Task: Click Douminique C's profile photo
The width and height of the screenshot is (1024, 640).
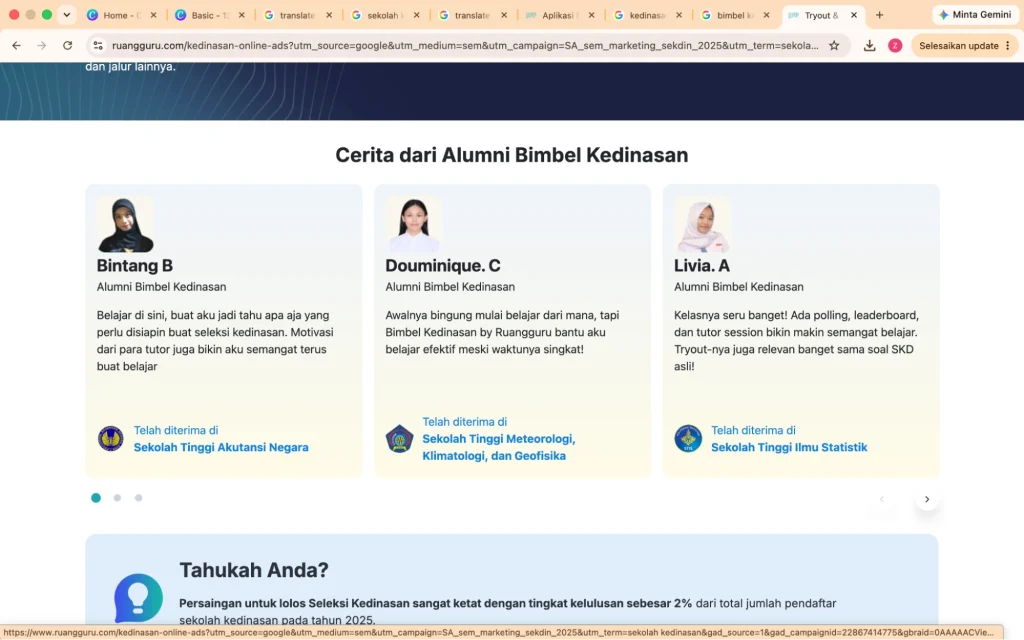Action: point(413,225)
